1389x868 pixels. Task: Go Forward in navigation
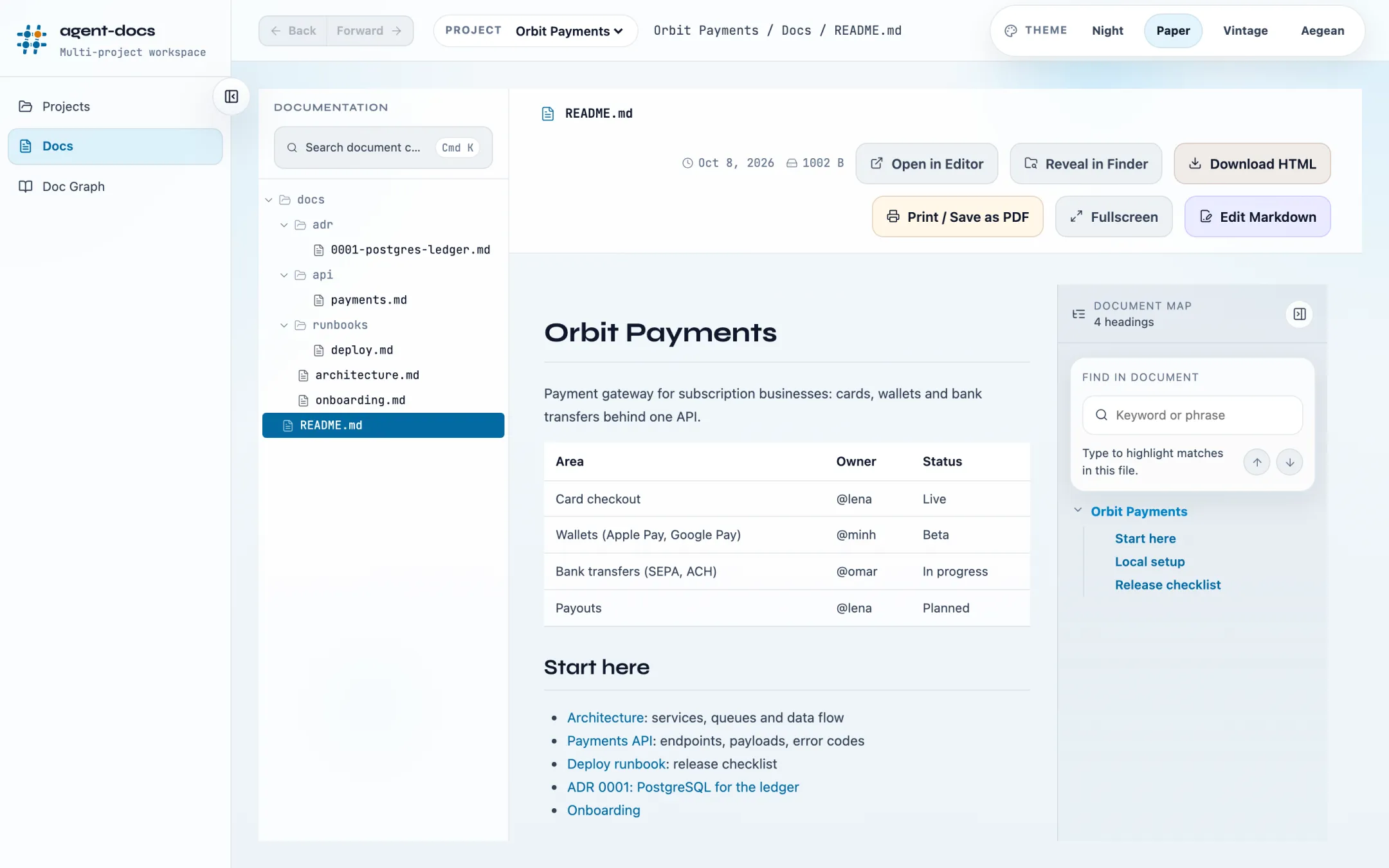(x=370, y=31)
